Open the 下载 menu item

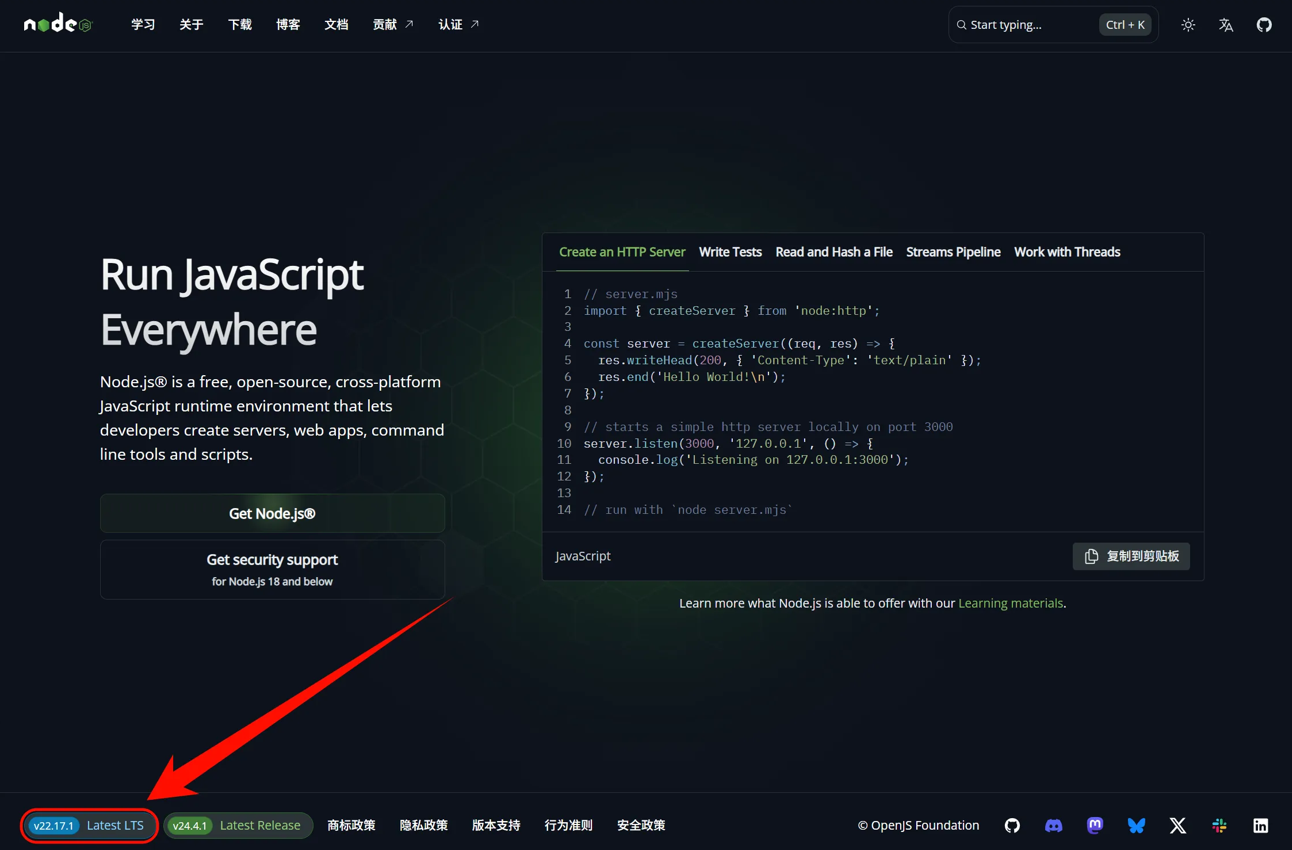(240, 25)
